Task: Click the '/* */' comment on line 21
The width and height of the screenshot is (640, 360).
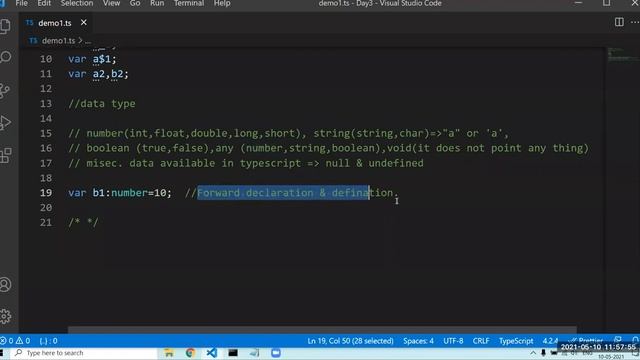Action: [83, 222]
